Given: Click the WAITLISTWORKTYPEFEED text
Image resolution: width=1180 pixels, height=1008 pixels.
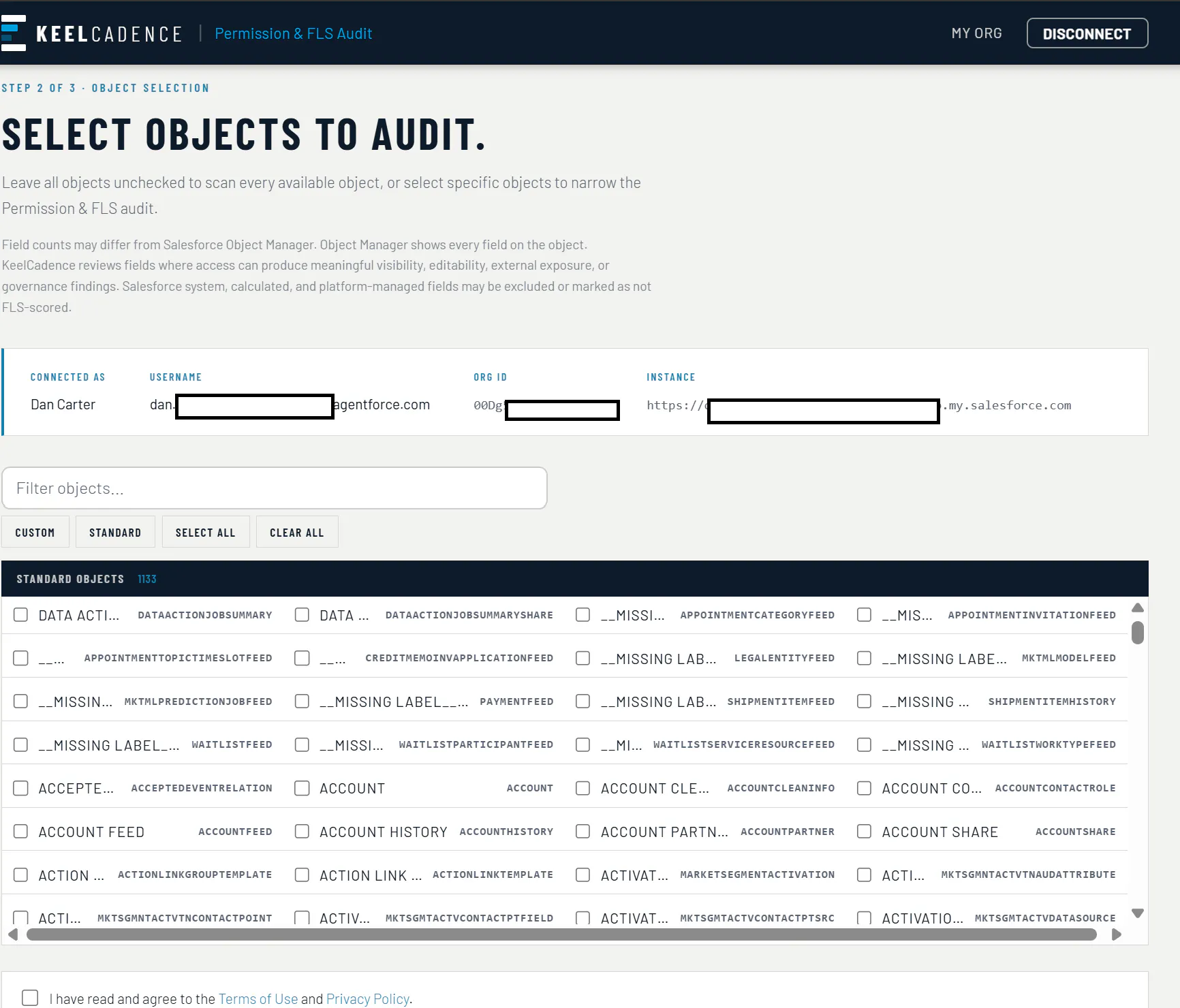Looking at the screenshot, I should pyautogui.click(x=1049, y=744).
